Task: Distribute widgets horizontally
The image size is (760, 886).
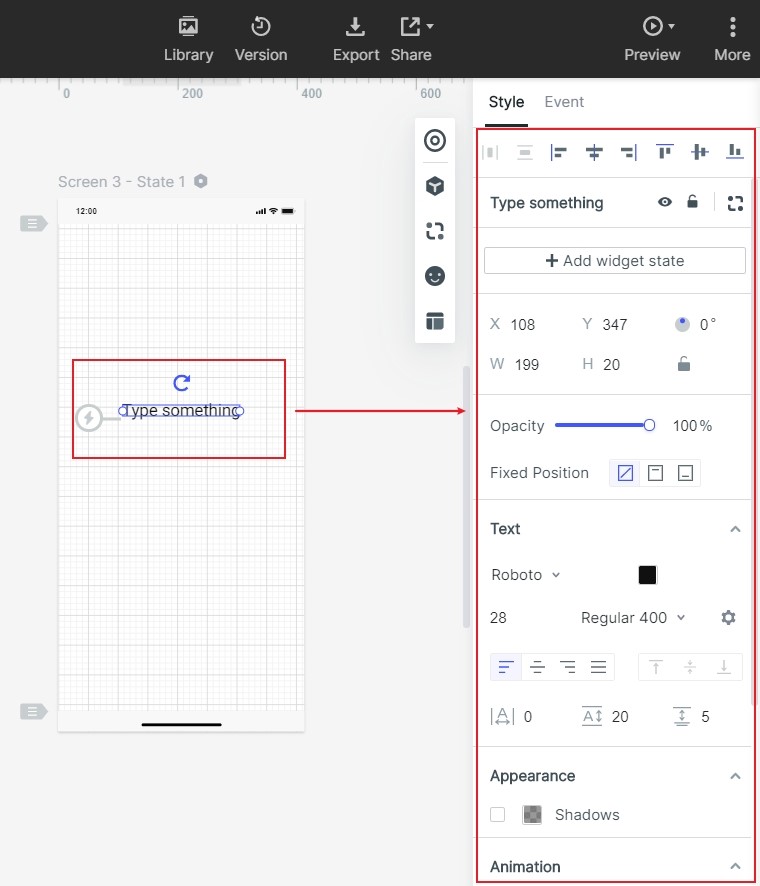Action: tap(490, 152)
